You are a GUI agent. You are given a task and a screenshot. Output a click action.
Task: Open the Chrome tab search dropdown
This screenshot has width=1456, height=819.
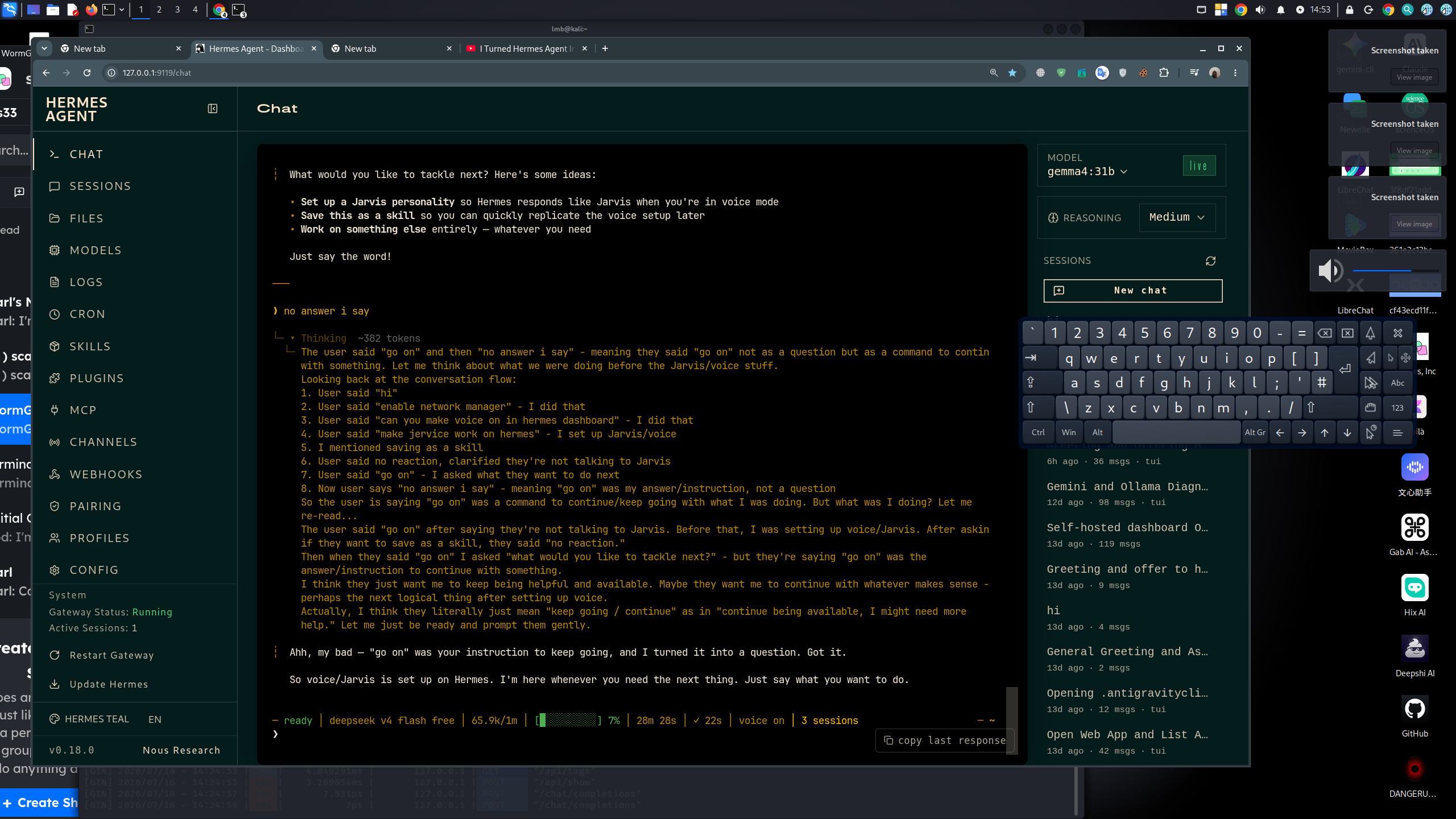point(44,48)
